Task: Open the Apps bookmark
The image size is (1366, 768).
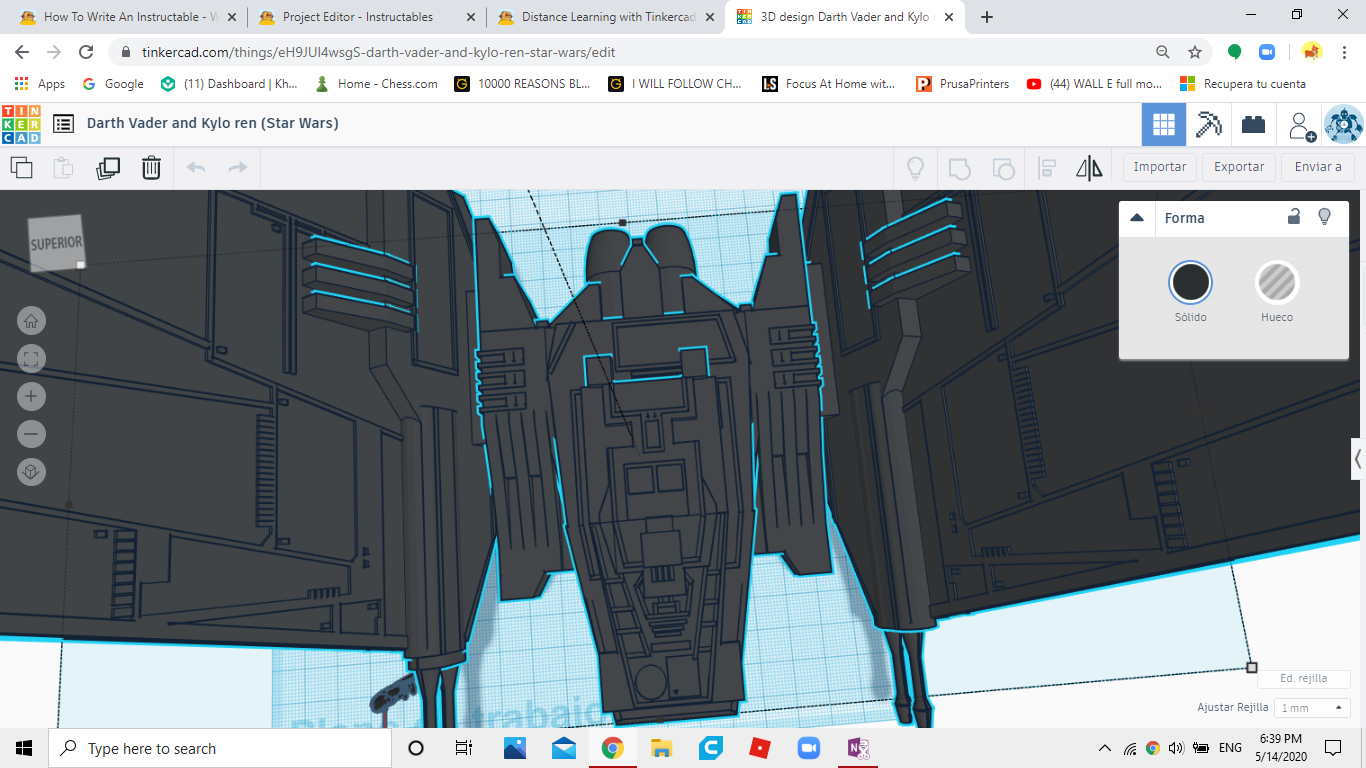Action: (x=40, y=84)
